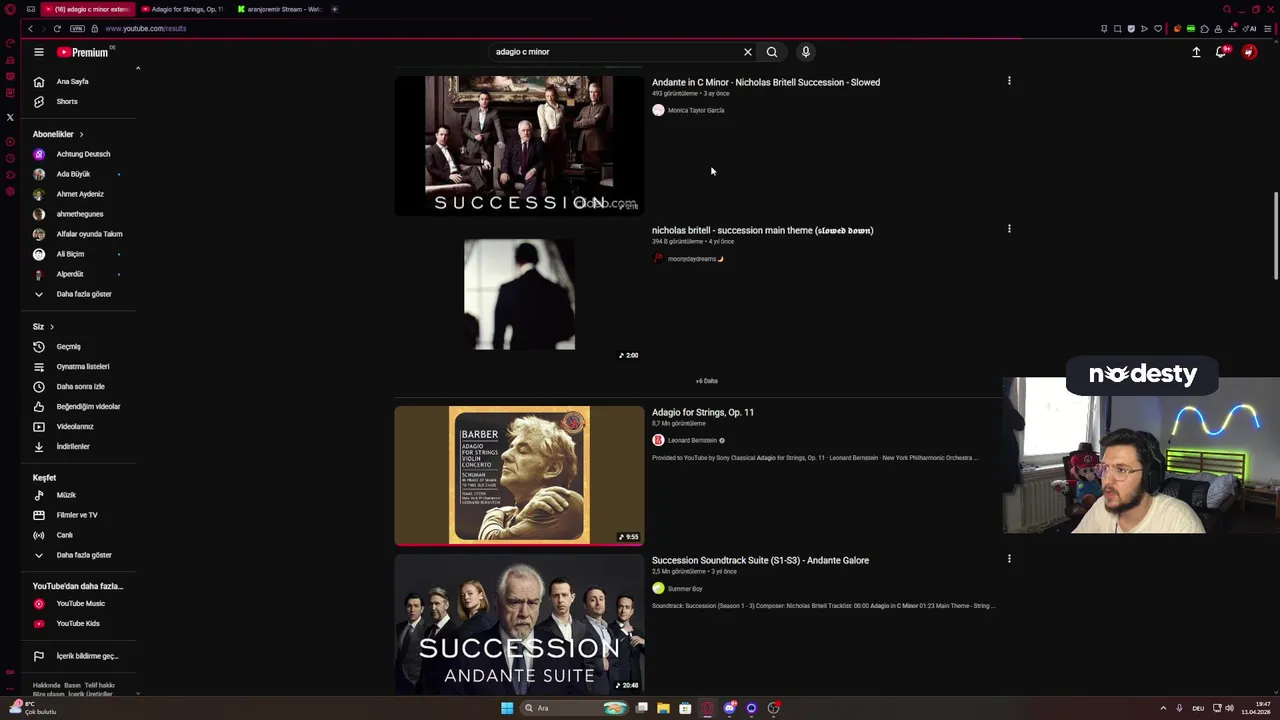Open the browser snapshot icon in toolbar
The width and height of the screenshot is (1280, 720).
(x=1117, y=28)
